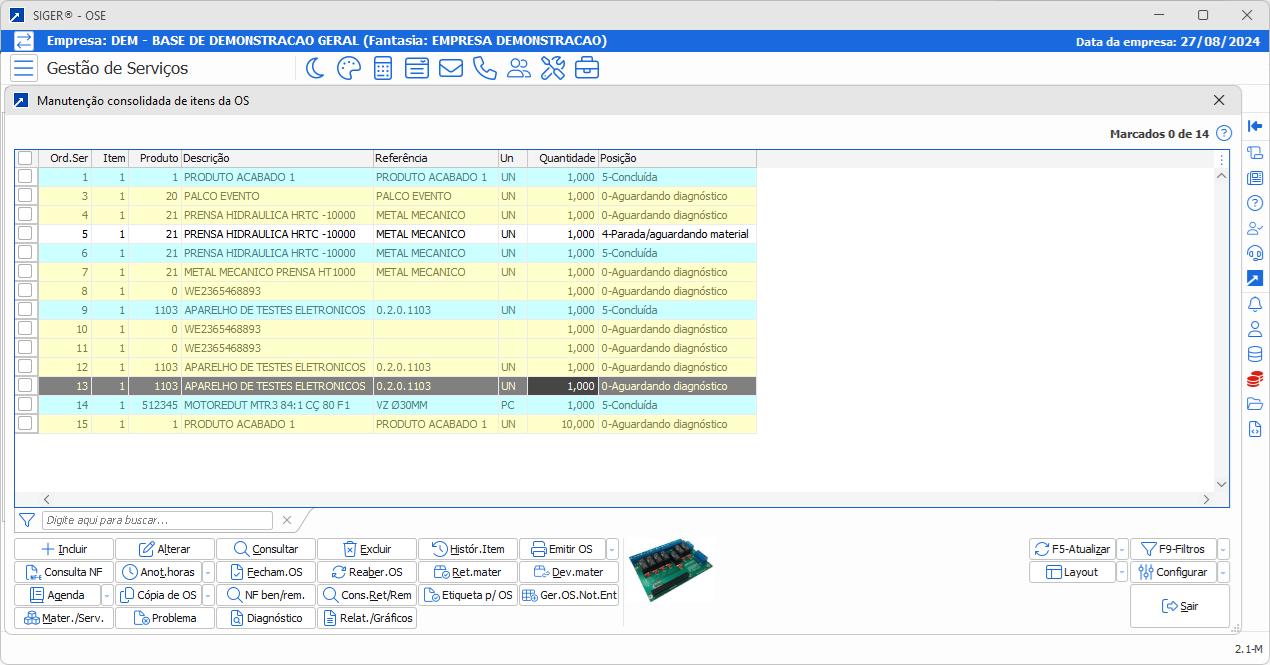Open the color palette theme icon
Screen dimensions: 1270x665
coord(348,68)
